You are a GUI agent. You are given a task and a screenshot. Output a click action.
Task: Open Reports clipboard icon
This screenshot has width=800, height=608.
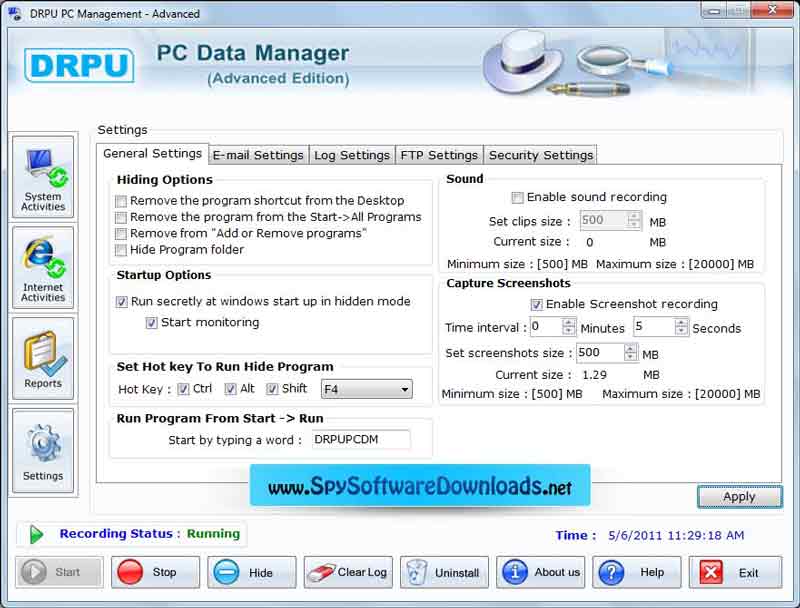(43, 359)
